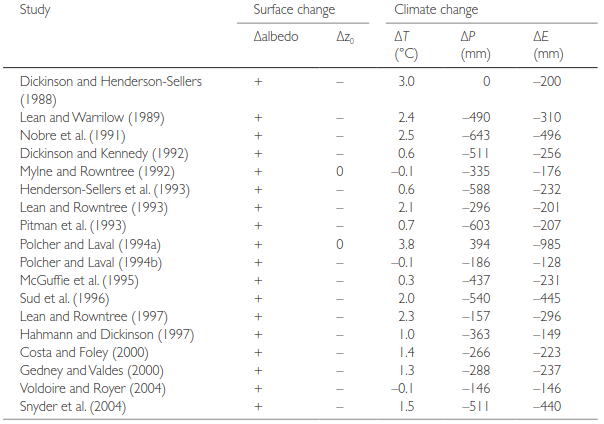Select the Snyder et al. (2004) entry

click(73, 407)
